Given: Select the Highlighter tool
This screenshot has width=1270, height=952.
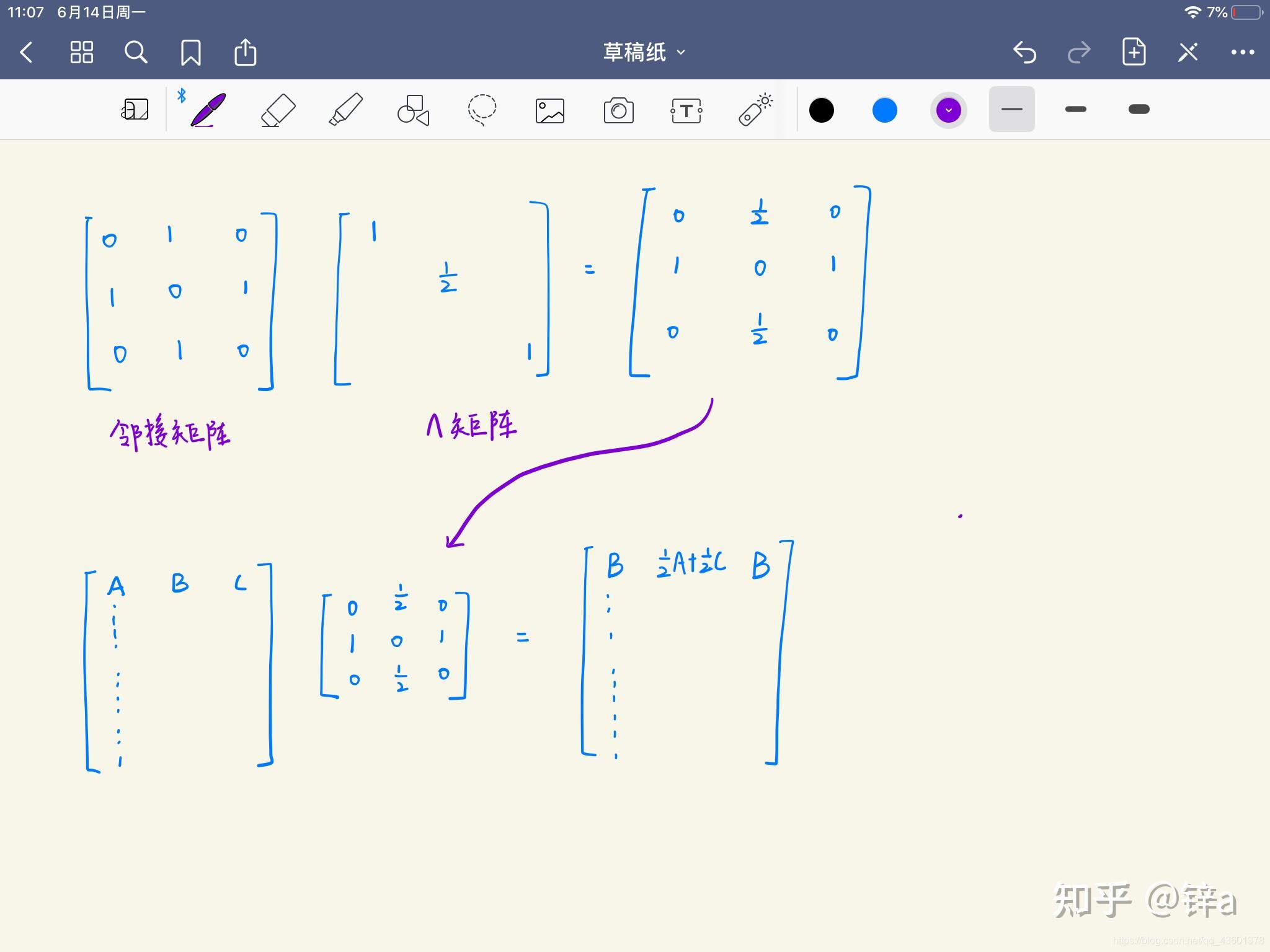Looking at the screenshot, I should click(x=345, y=110).
